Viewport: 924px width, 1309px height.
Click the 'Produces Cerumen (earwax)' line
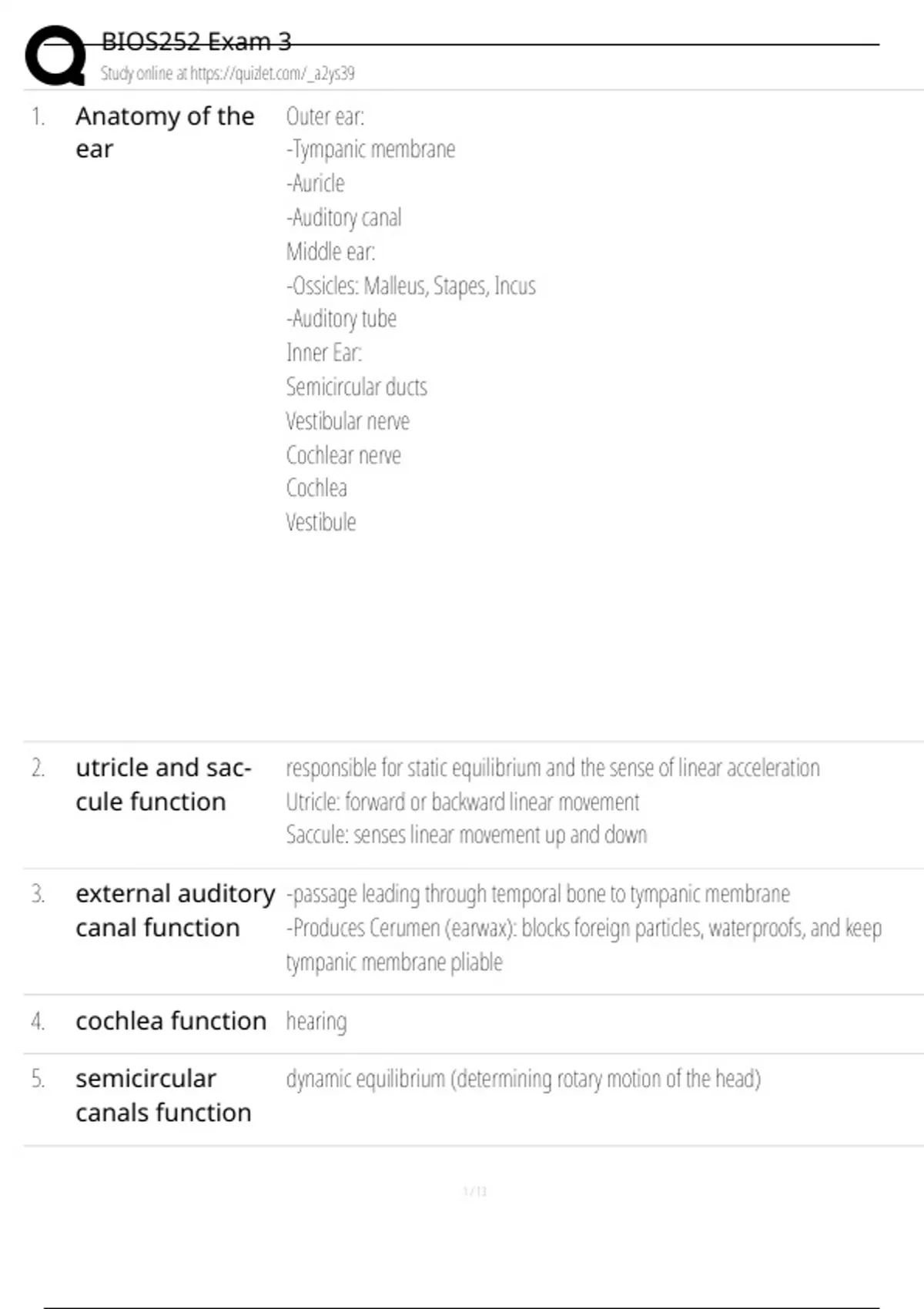[584, 929]
